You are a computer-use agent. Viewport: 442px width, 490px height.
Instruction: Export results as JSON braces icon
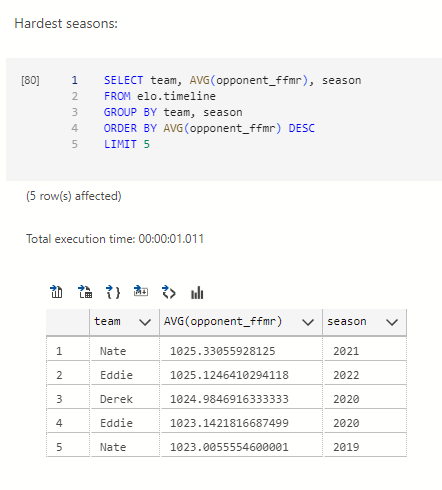click(113, 292)
